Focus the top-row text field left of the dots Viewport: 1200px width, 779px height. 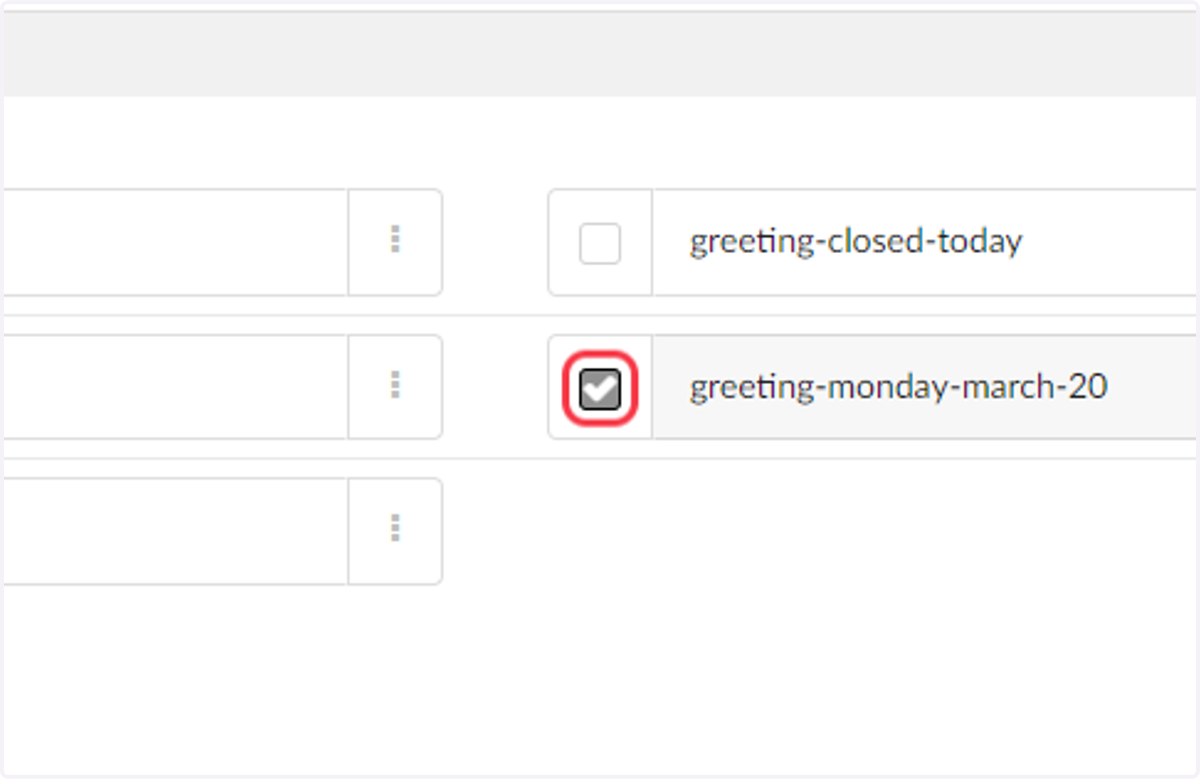174,242
